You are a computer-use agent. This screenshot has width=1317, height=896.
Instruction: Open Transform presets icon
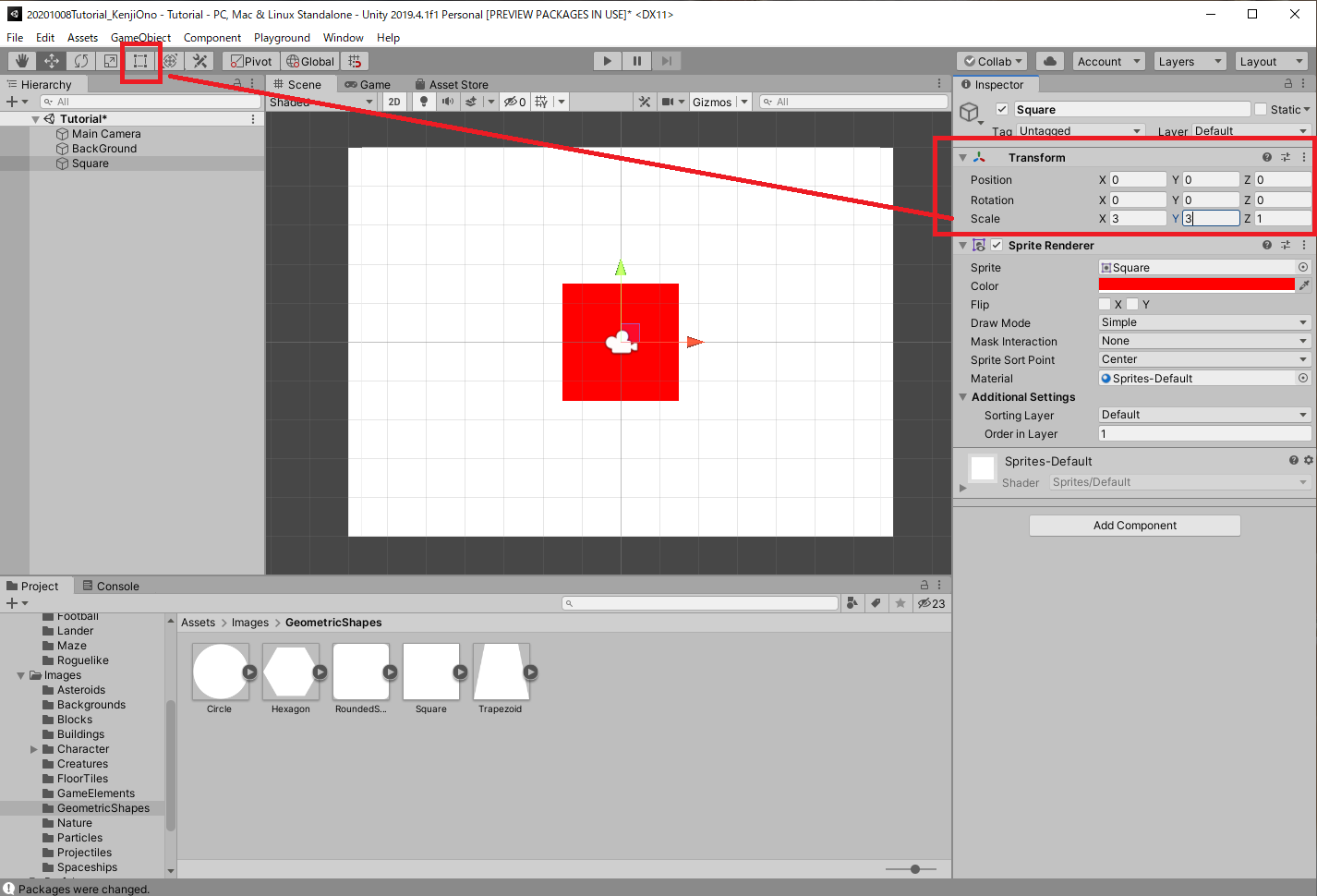(x=1286, y=157)
